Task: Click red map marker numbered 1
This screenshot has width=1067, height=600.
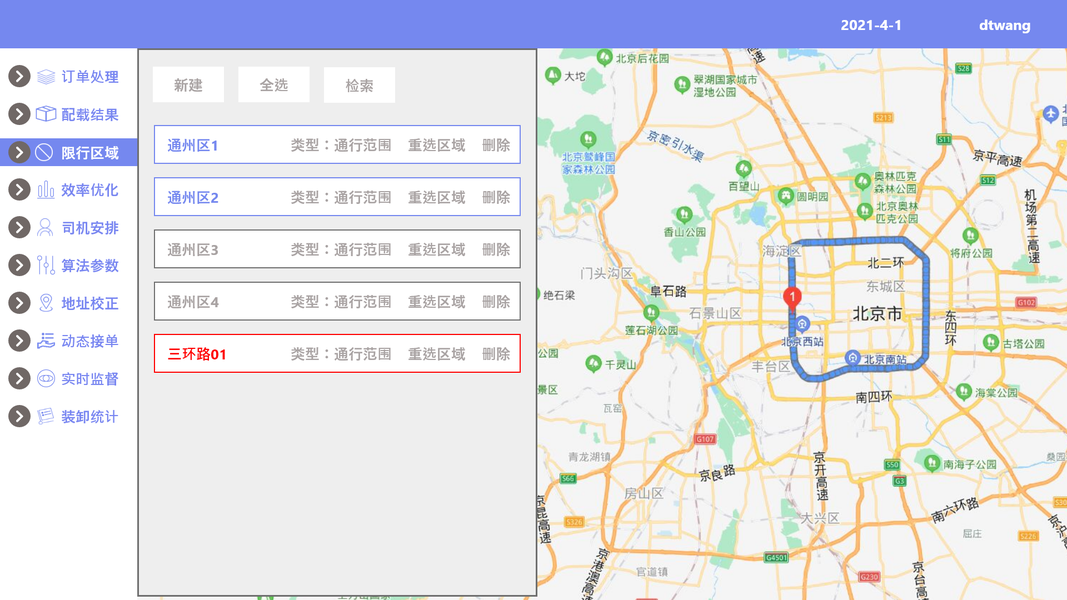Action: (792, 297)
